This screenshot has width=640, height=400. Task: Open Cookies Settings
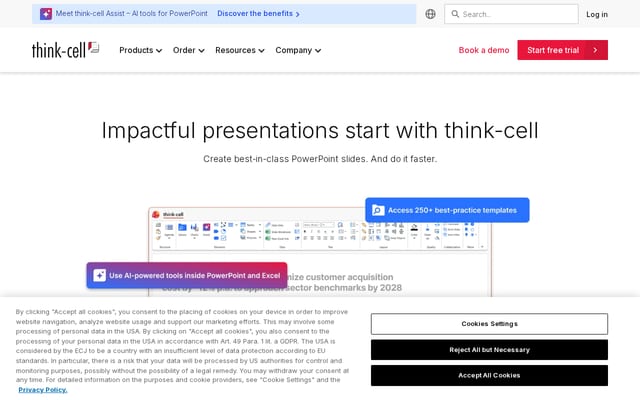[x=489, y=324]
